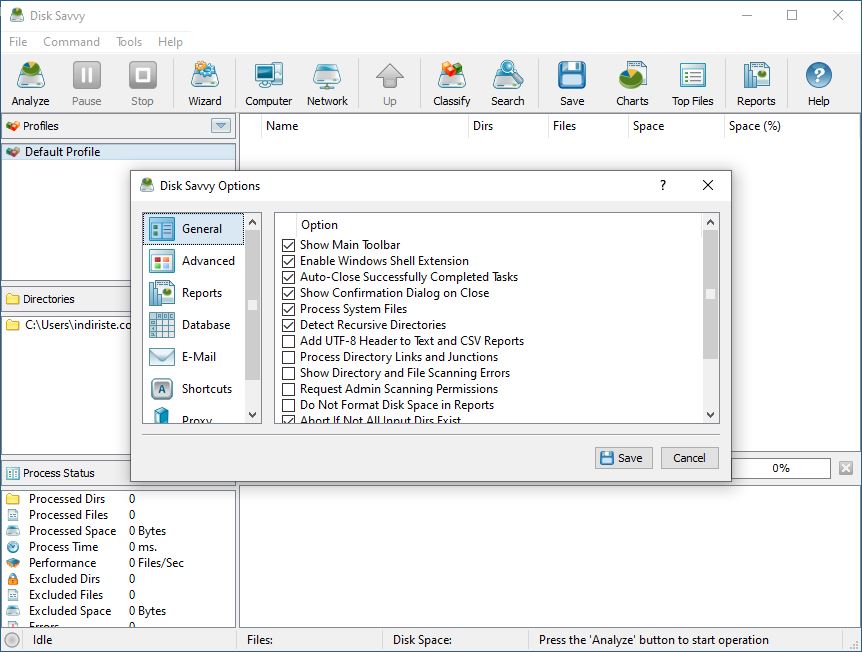
Task: Enable Request Admin Scanning Permissions
Action: pos(288,389)
